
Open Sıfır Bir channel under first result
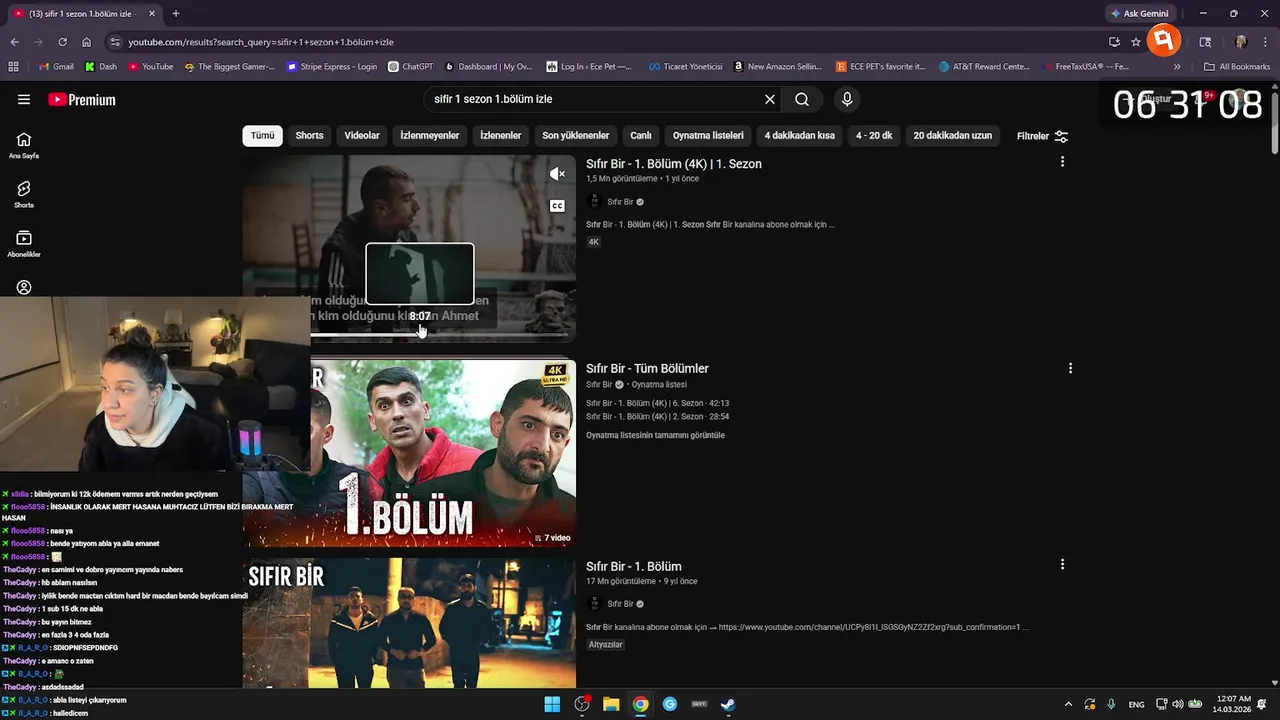coord(621,202)
